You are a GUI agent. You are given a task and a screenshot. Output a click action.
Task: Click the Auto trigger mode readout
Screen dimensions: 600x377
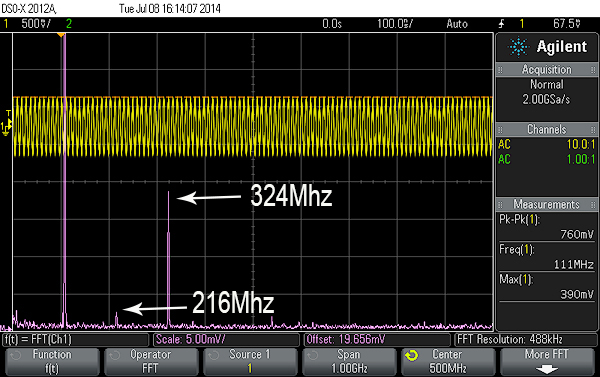pyautogui.click(x=457, y=24)
